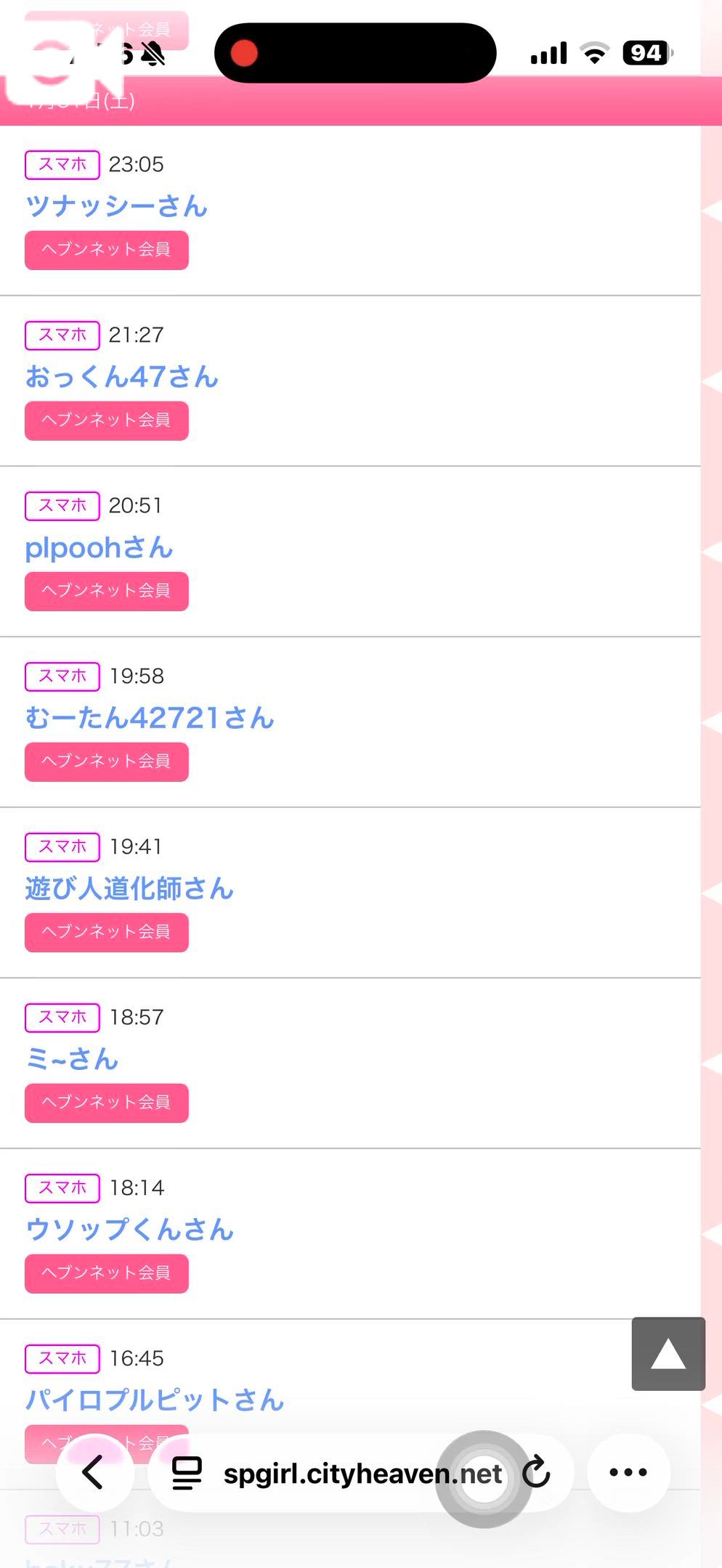Screen dimensions: 722x1568
Task: Open ツナッシーさん's profile link
Action: point(116,206)
